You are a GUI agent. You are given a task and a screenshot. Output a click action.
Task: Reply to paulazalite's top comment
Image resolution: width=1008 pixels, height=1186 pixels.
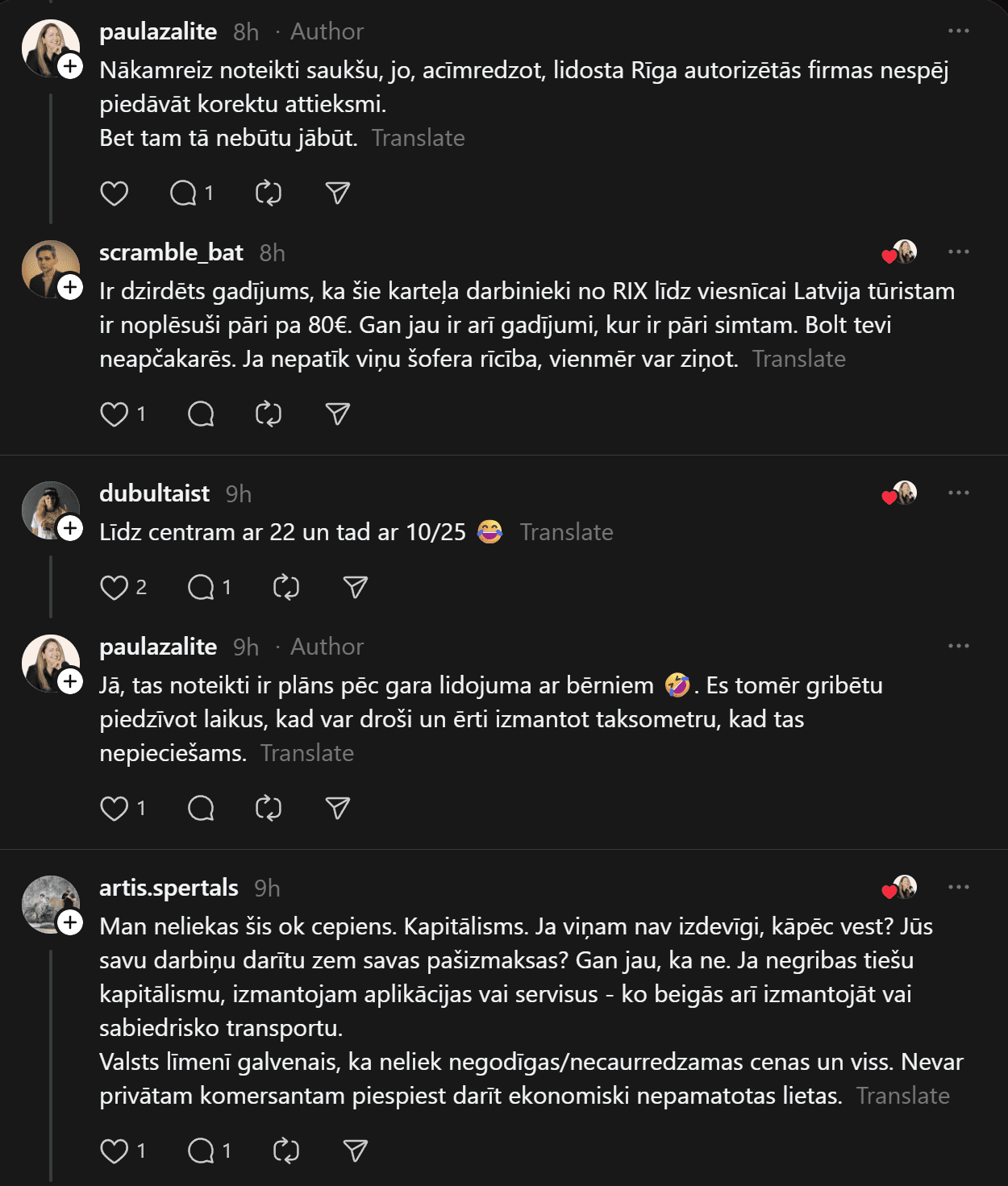pyautogui.click(x=184, y=194)
